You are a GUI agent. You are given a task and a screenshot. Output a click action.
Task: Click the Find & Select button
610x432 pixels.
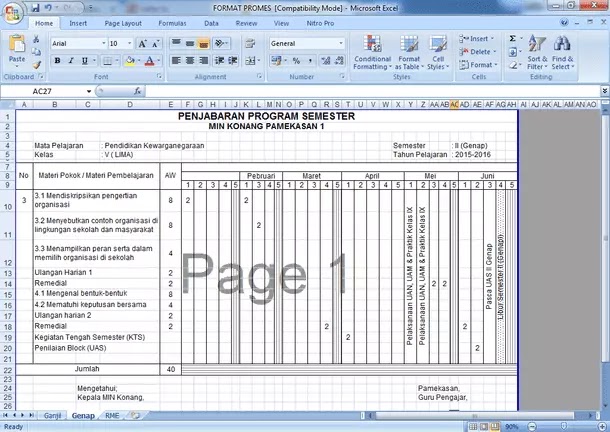tap(563, 53)
